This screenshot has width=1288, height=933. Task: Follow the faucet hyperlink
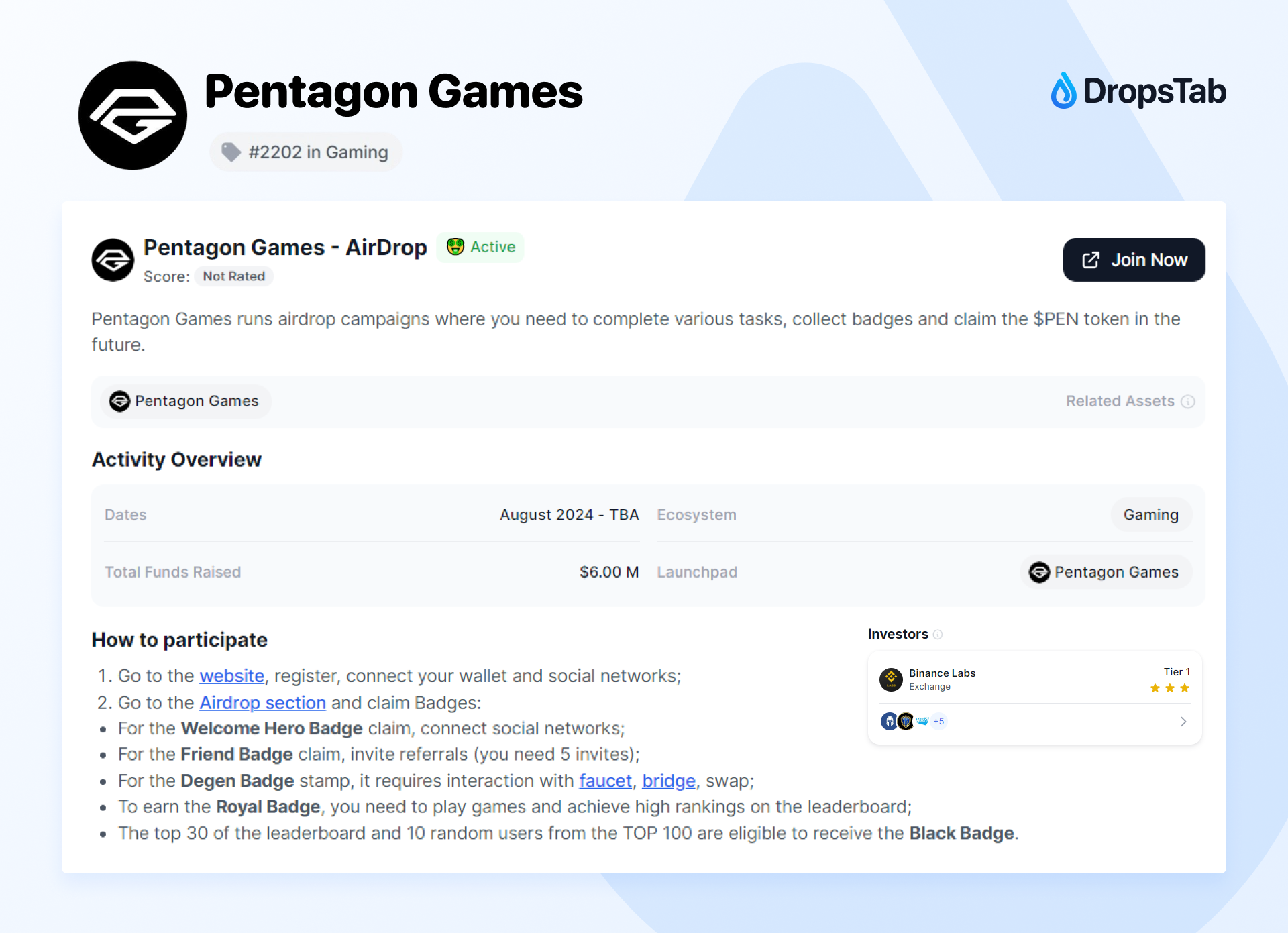pos(605,781)
